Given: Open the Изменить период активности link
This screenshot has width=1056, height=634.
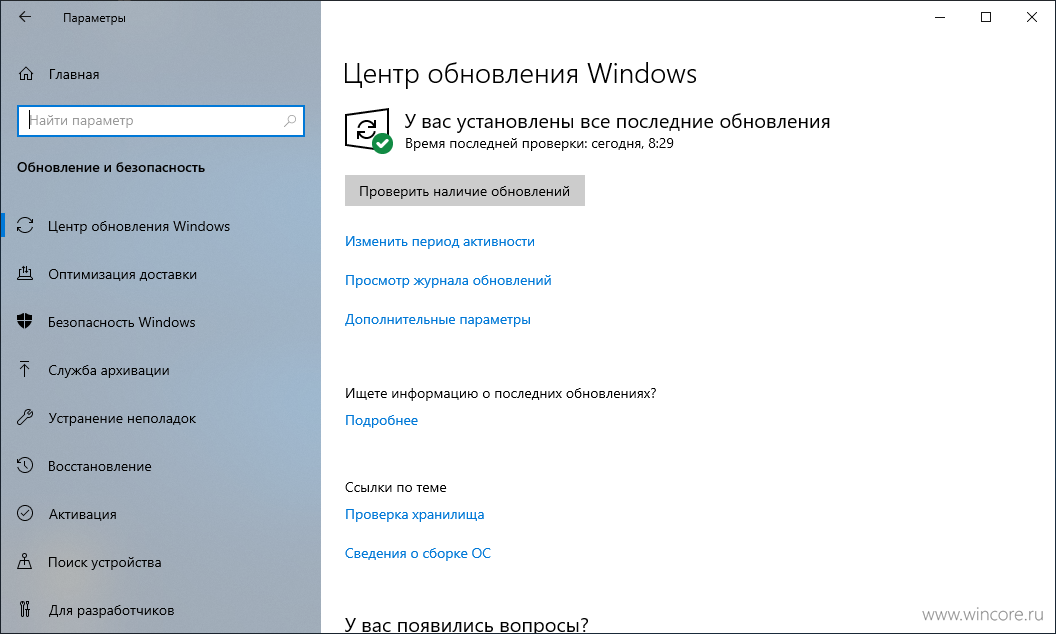Looking at the screenshot, I should pyautogui.click(x=440, y=241).
